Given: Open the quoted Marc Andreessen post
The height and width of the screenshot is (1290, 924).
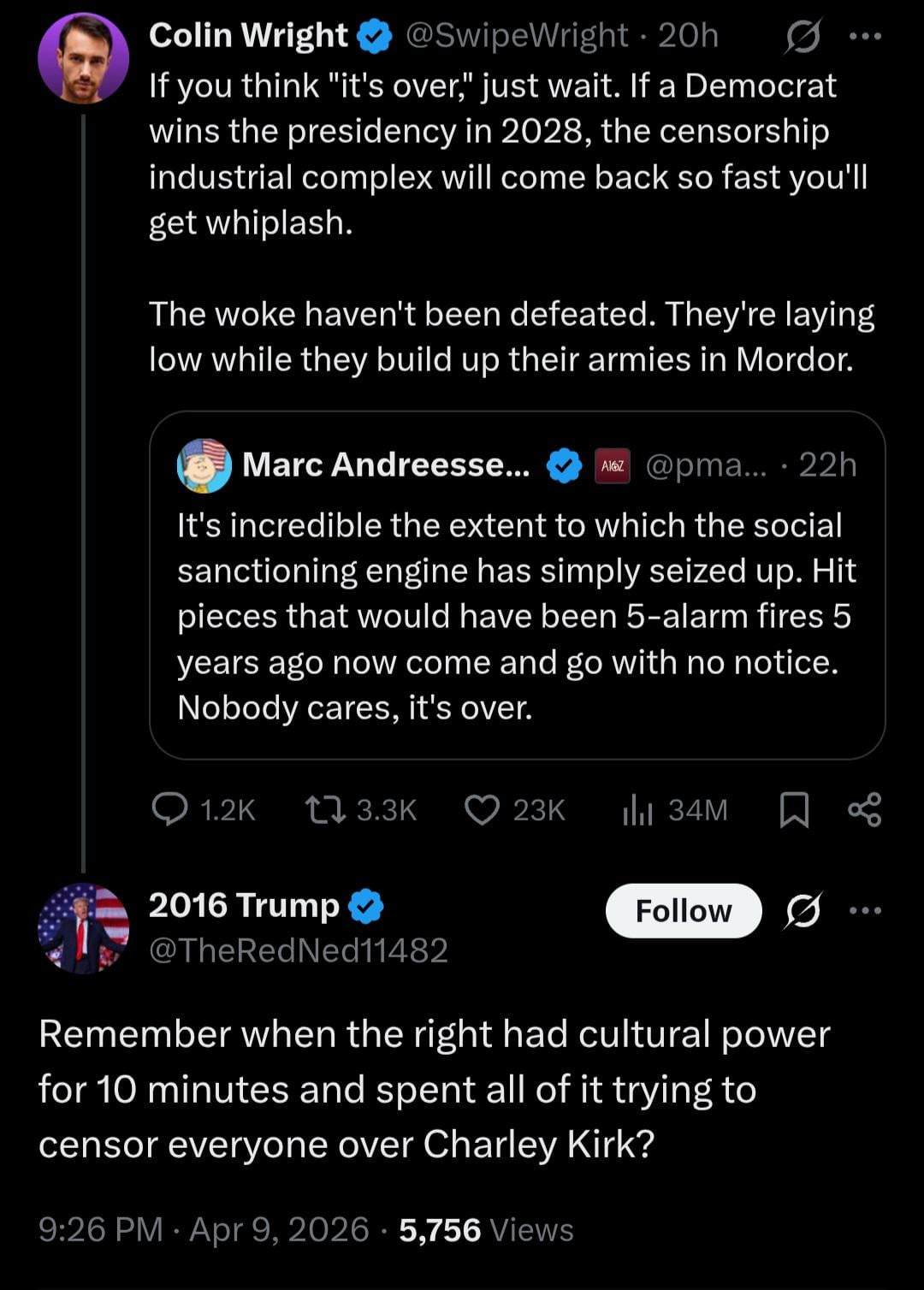Looking at the screenshot, I should (517, 616).
